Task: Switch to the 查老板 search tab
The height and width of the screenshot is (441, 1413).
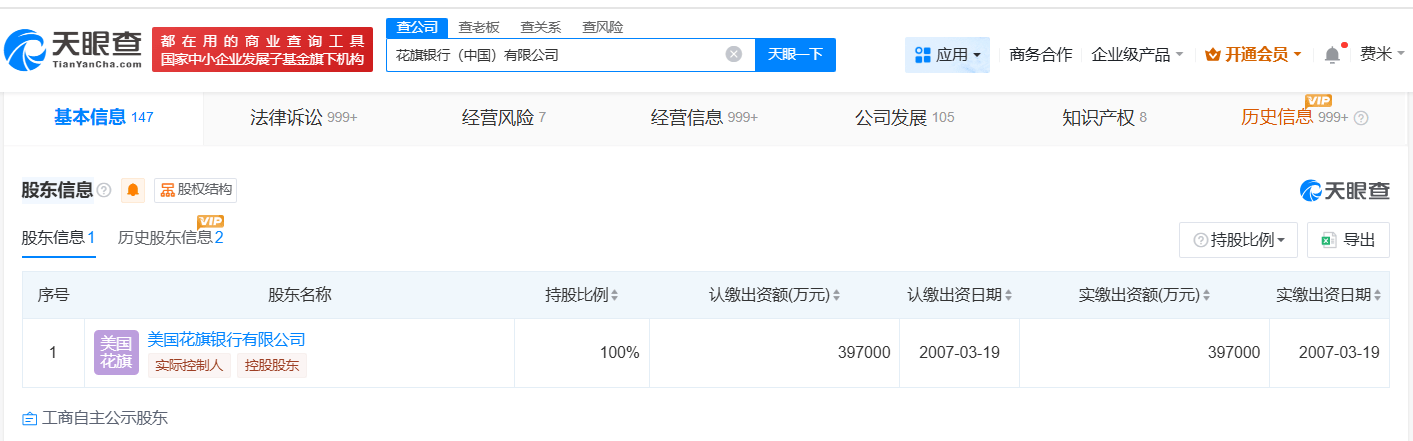Action: tap(478, 27)
